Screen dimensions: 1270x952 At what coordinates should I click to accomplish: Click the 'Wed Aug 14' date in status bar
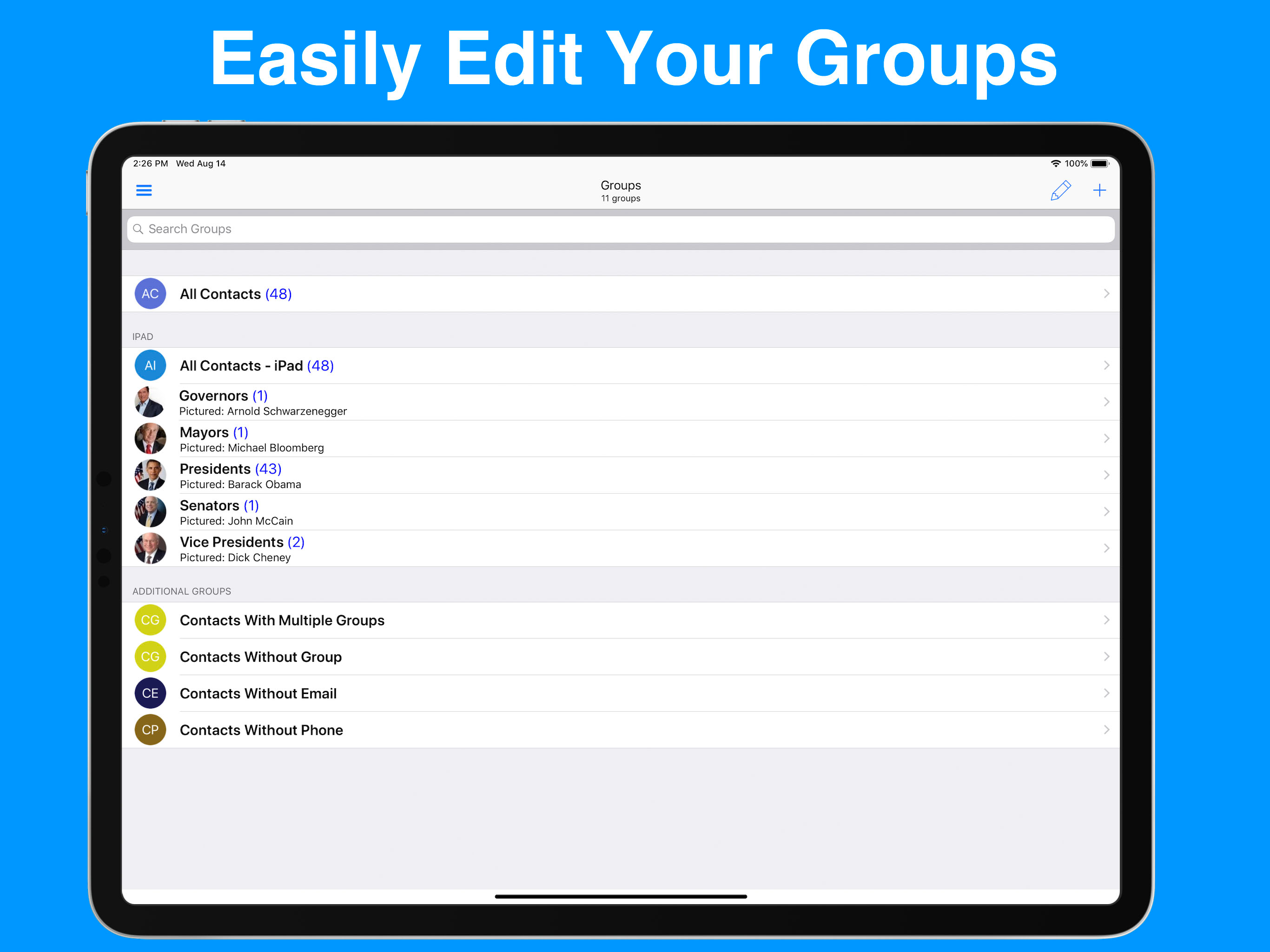point(201,164)
